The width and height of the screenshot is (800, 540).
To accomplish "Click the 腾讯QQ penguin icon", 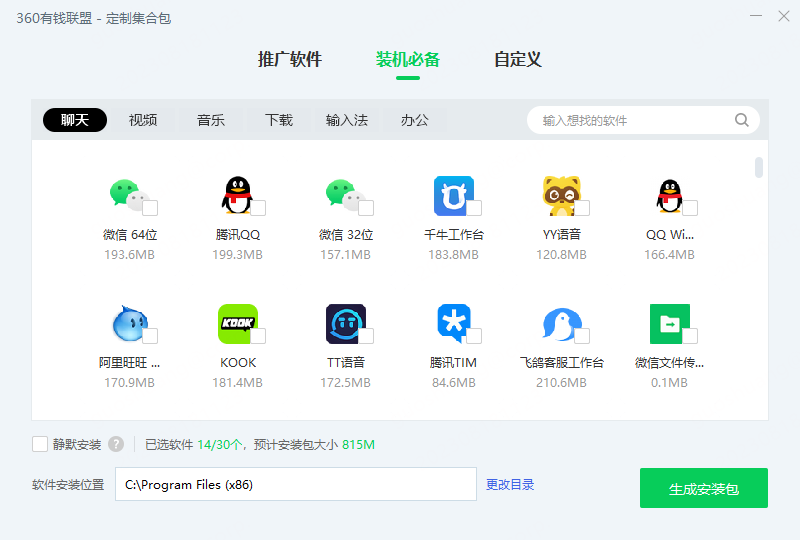I will click(x=237, y=195).
